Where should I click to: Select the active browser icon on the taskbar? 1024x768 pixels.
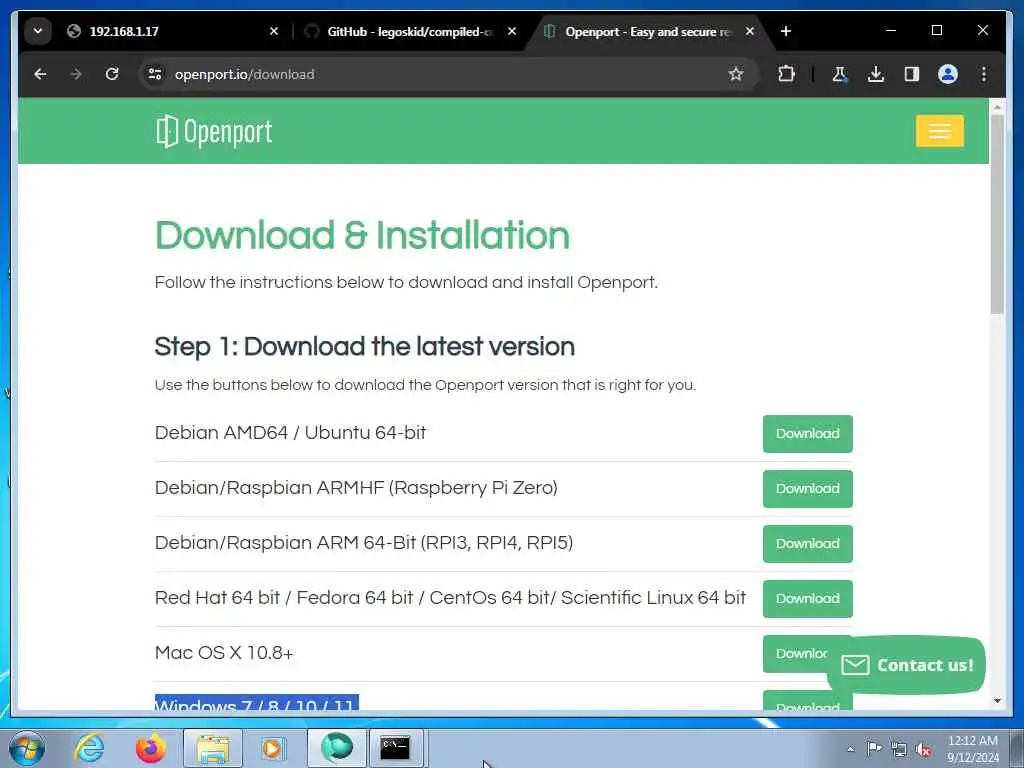point(336,748)
